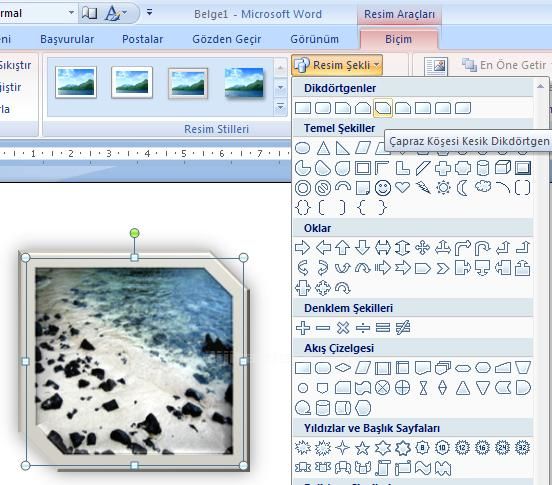This screenshot has height=485, width=552.
Task: Show next row of picture styles
Action: (x=281, y=87)
